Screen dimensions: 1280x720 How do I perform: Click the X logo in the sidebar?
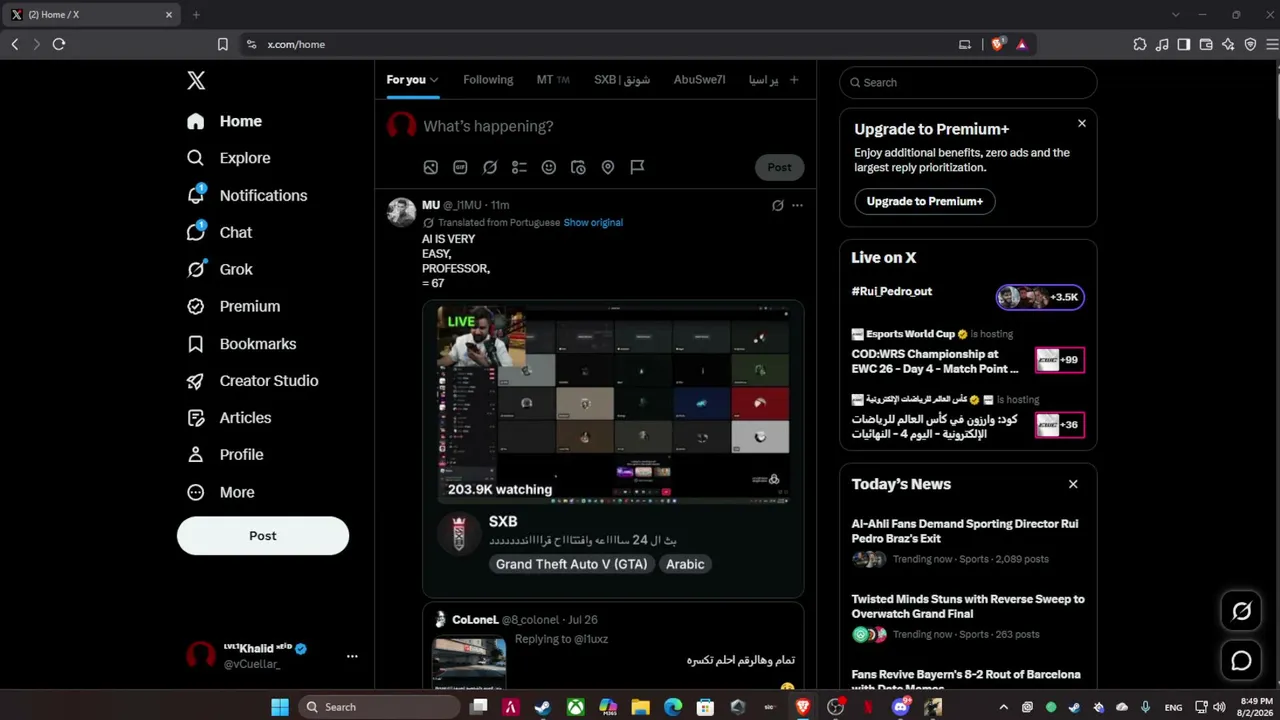tap(196, 81)
